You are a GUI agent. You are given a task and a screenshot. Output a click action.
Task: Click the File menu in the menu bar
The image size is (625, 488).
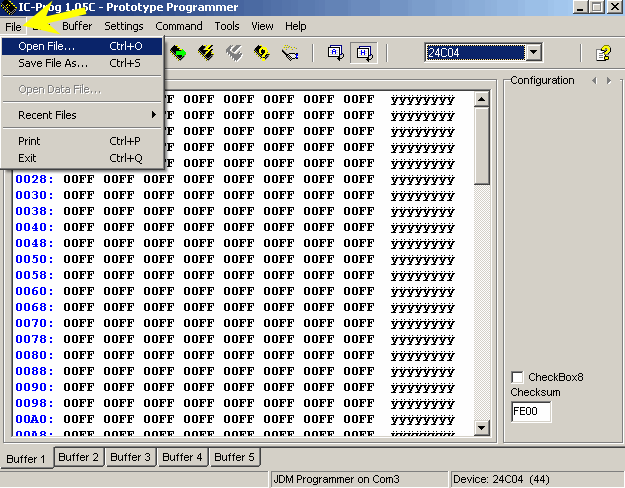13,27
